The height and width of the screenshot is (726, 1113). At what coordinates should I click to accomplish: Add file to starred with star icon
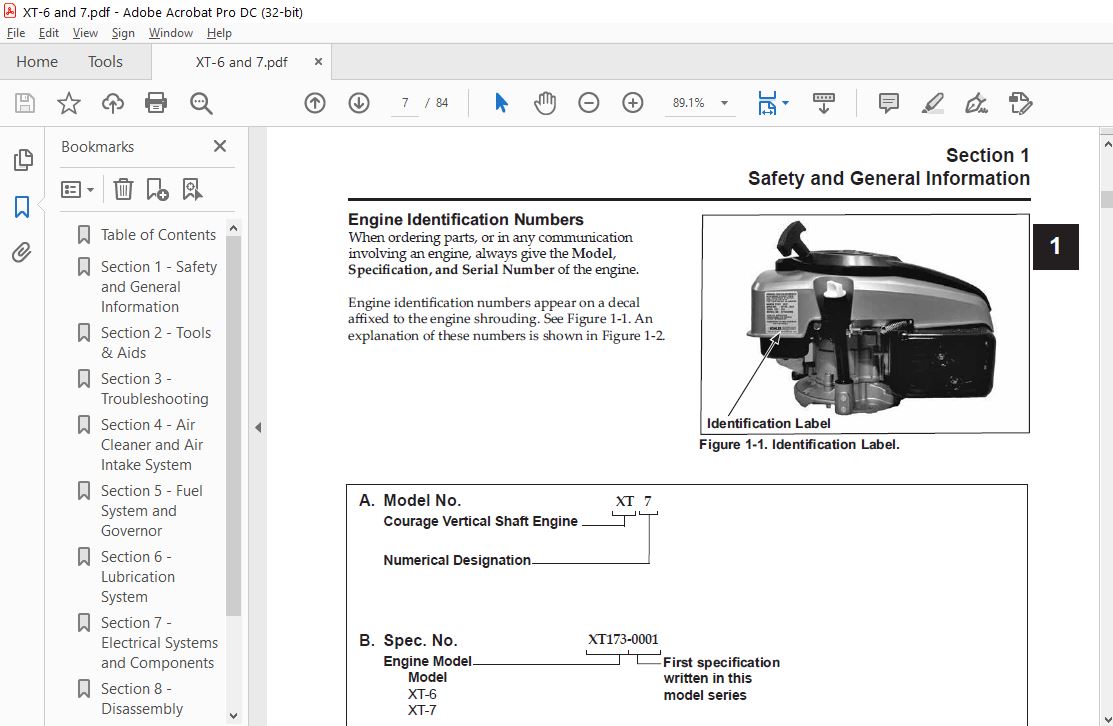(69, 103)
